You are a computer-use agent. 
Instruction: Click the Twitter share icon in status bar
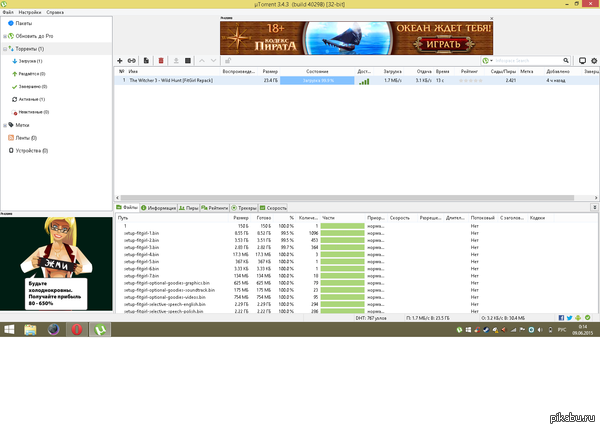pyautogui.click(x=569, y=318)
